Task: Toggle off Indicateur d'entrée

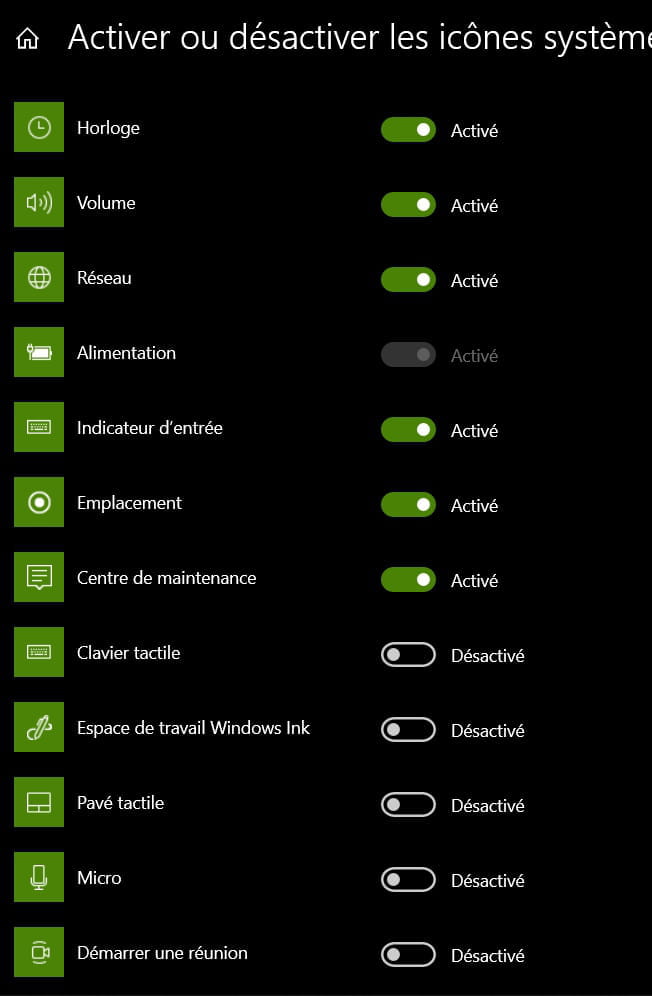Action: coord(408,429)
